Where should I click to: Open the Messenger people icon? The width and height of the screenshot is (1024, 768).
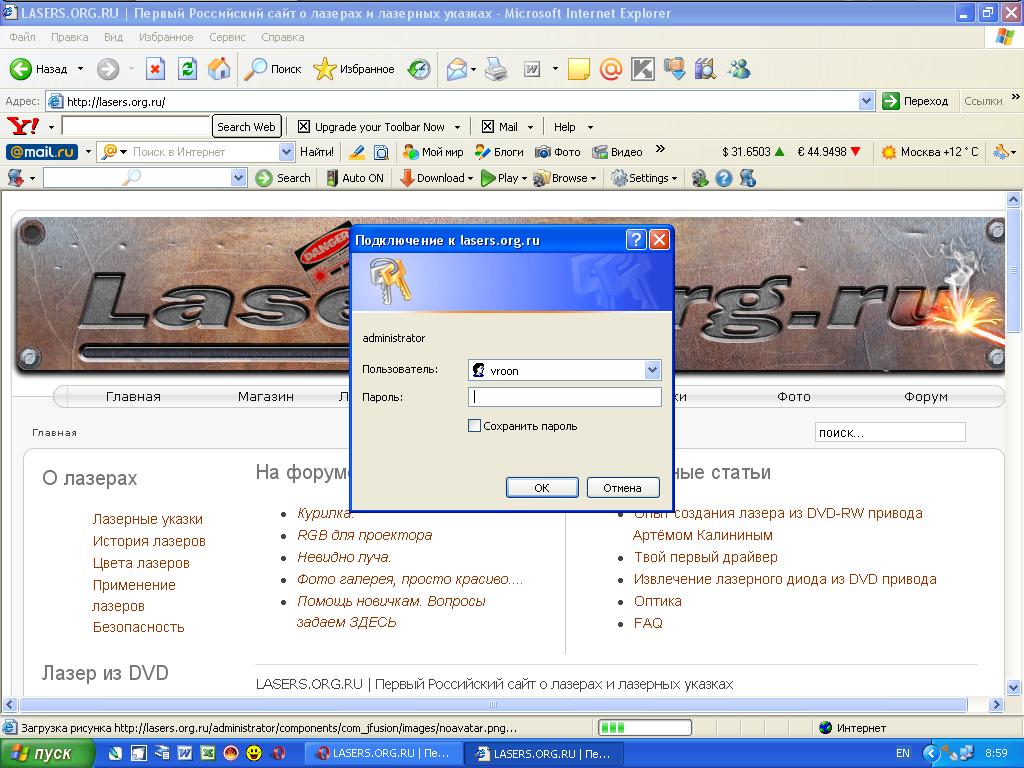tap(739, 69)
